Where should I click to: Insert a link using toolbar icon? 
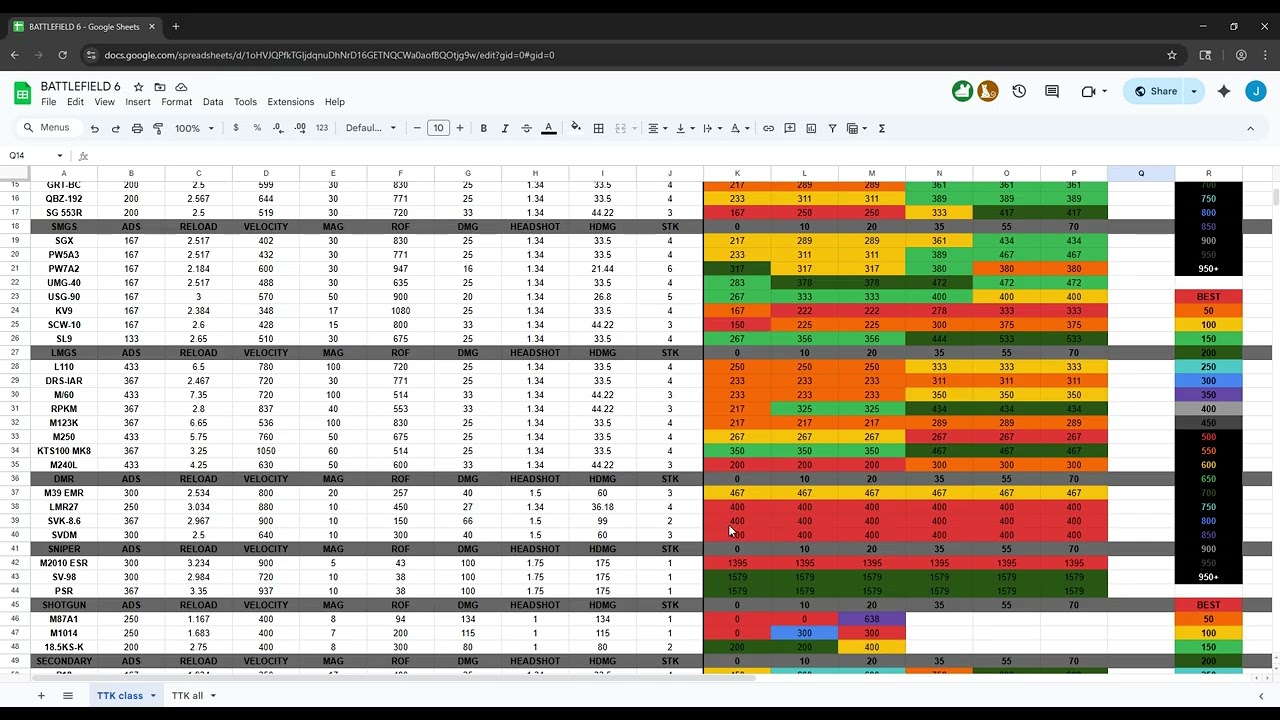[768, 128]
